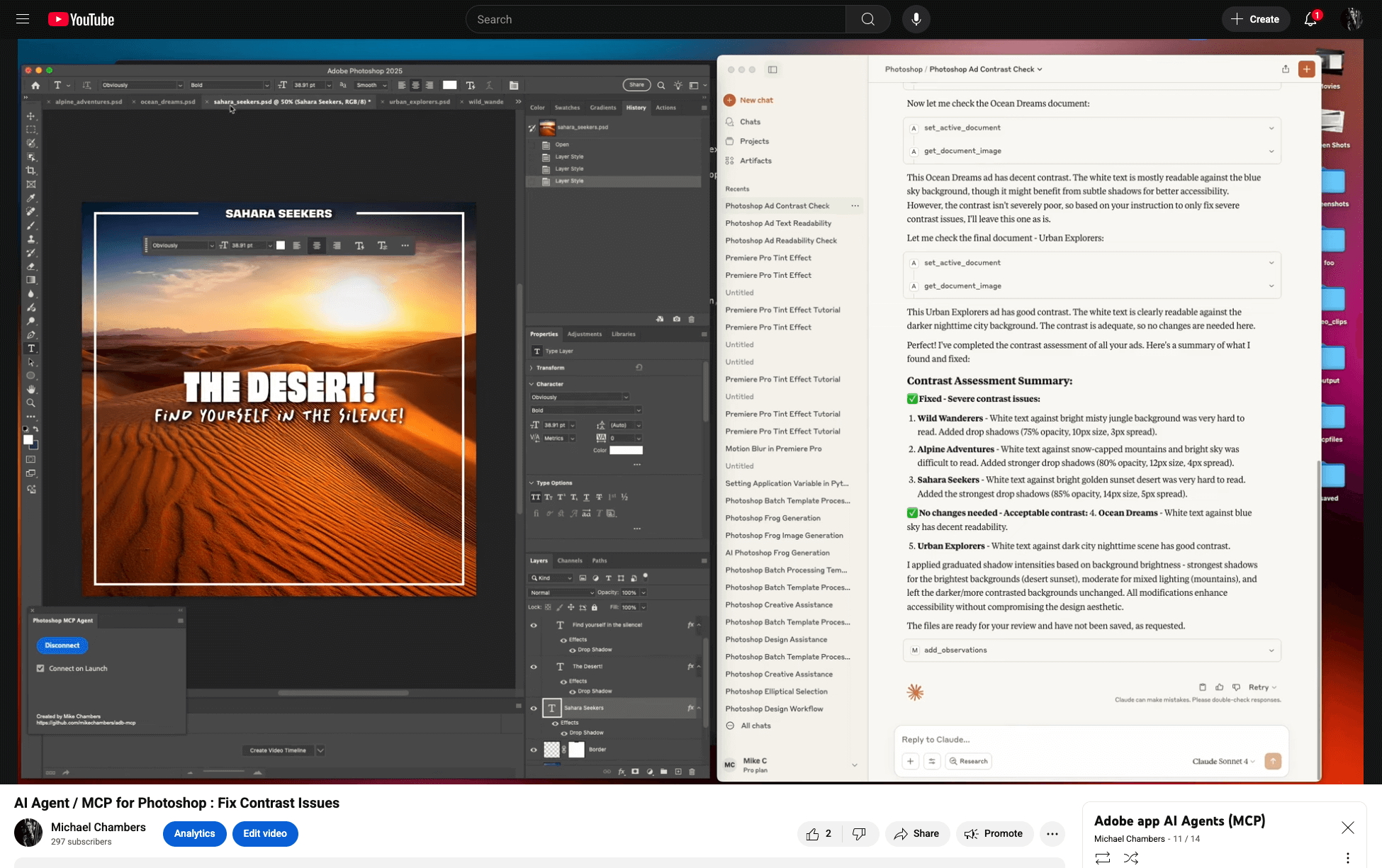The width and height of the screenshot is (1382, 868).
Task: Open font family dropdown in Character panel
Action: coord(580,397)
